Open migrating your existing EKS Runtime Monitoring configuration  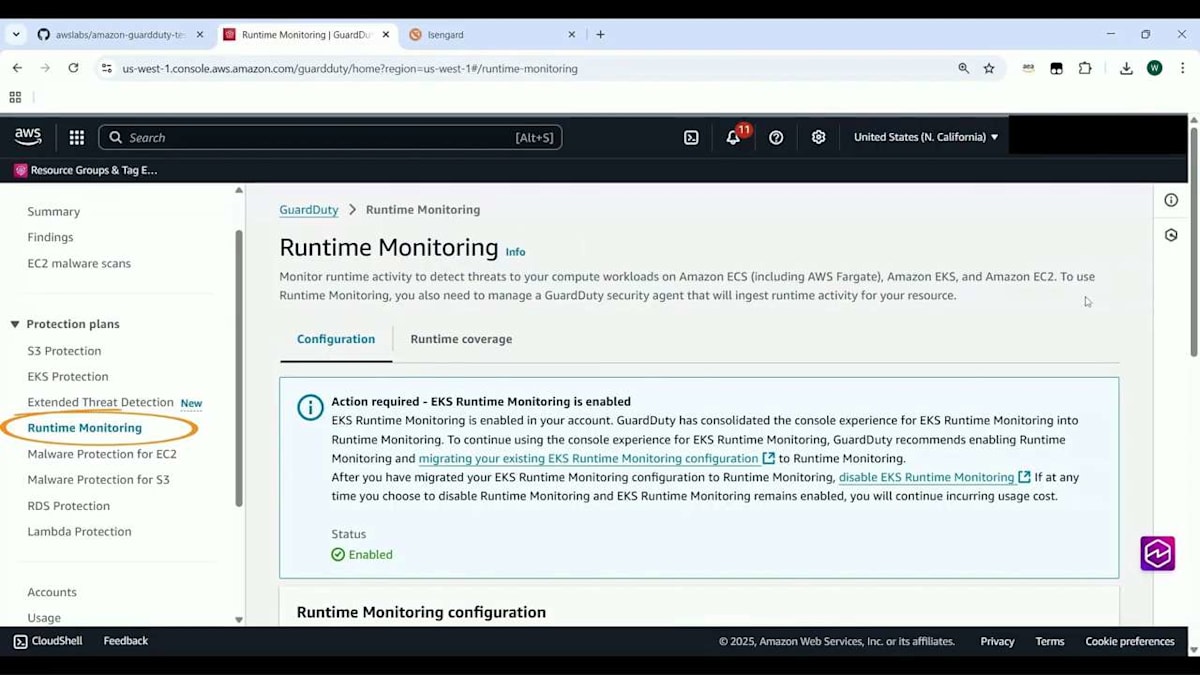pos(597,459)
